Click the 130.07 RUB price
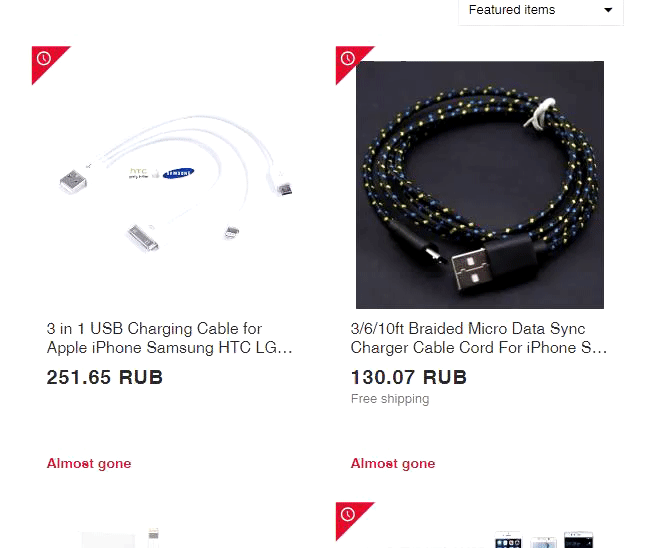The width and height of the screenshot is (664, 548). point(409,377)
